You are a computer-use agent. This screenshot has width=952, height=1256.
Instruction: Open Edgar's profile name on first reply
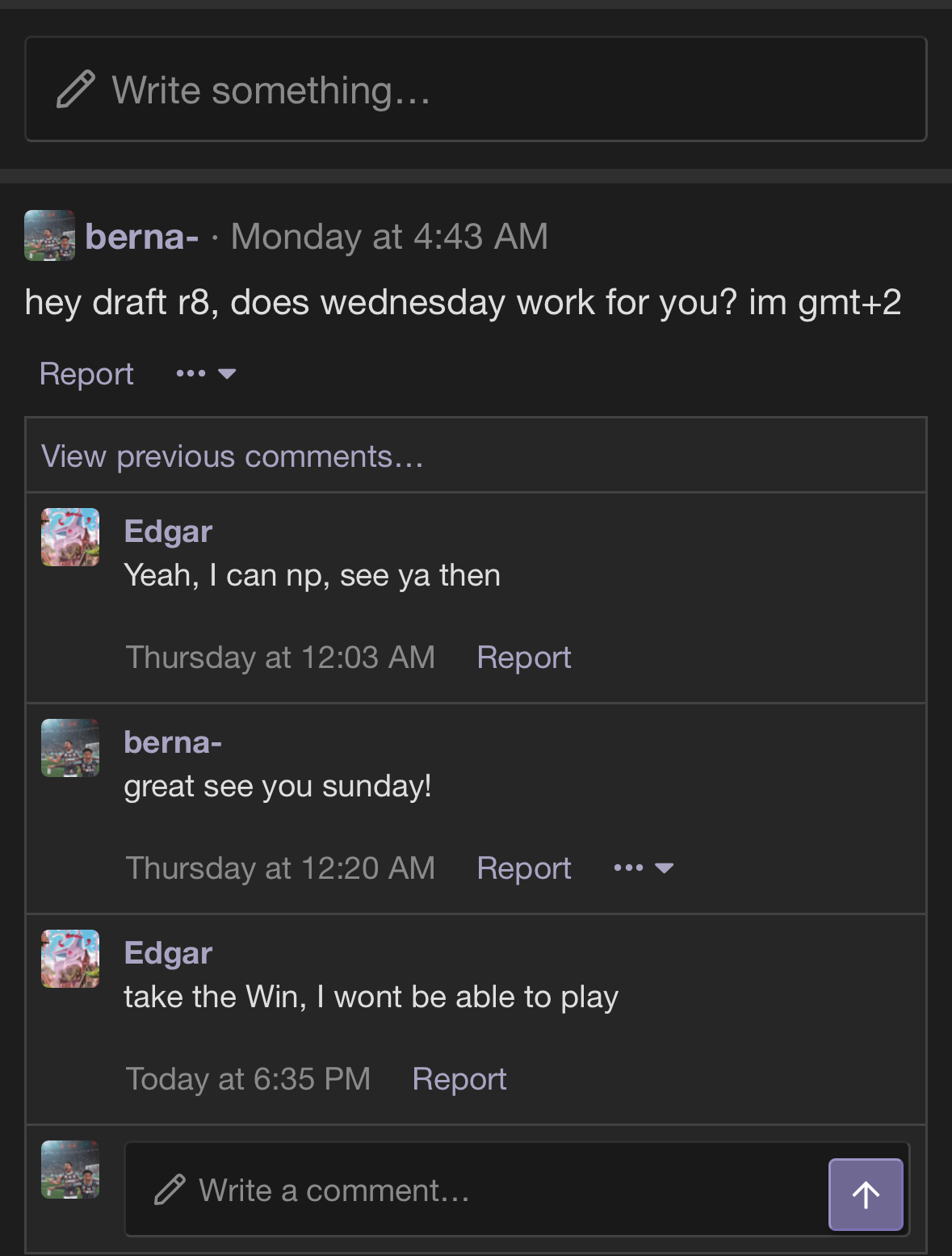(168, 531)
